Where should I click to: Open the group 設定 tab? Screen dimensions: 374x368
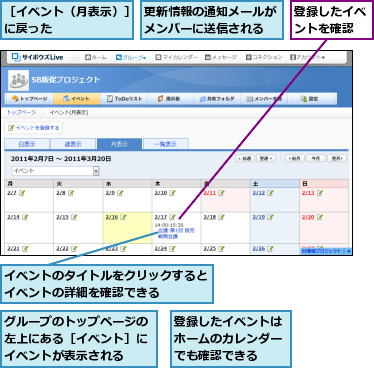pos(309,99)
